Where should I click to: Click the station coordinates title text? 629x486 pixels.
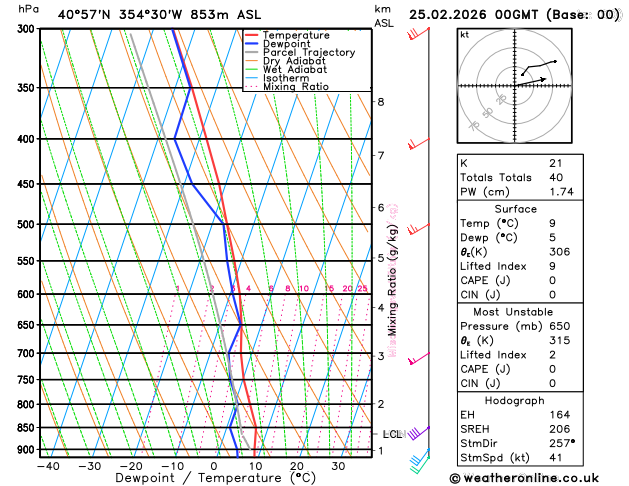[159, 15]
